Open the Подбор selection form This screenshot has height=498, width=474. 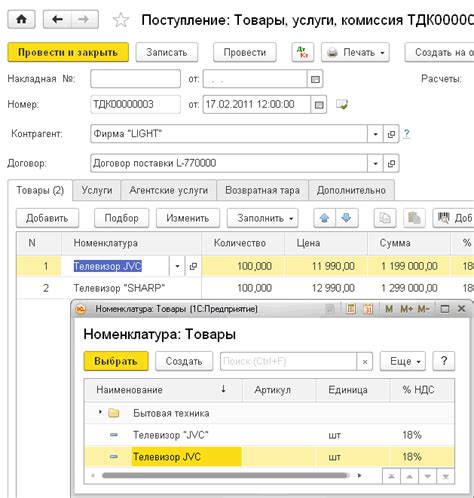[x=121, y=218]
